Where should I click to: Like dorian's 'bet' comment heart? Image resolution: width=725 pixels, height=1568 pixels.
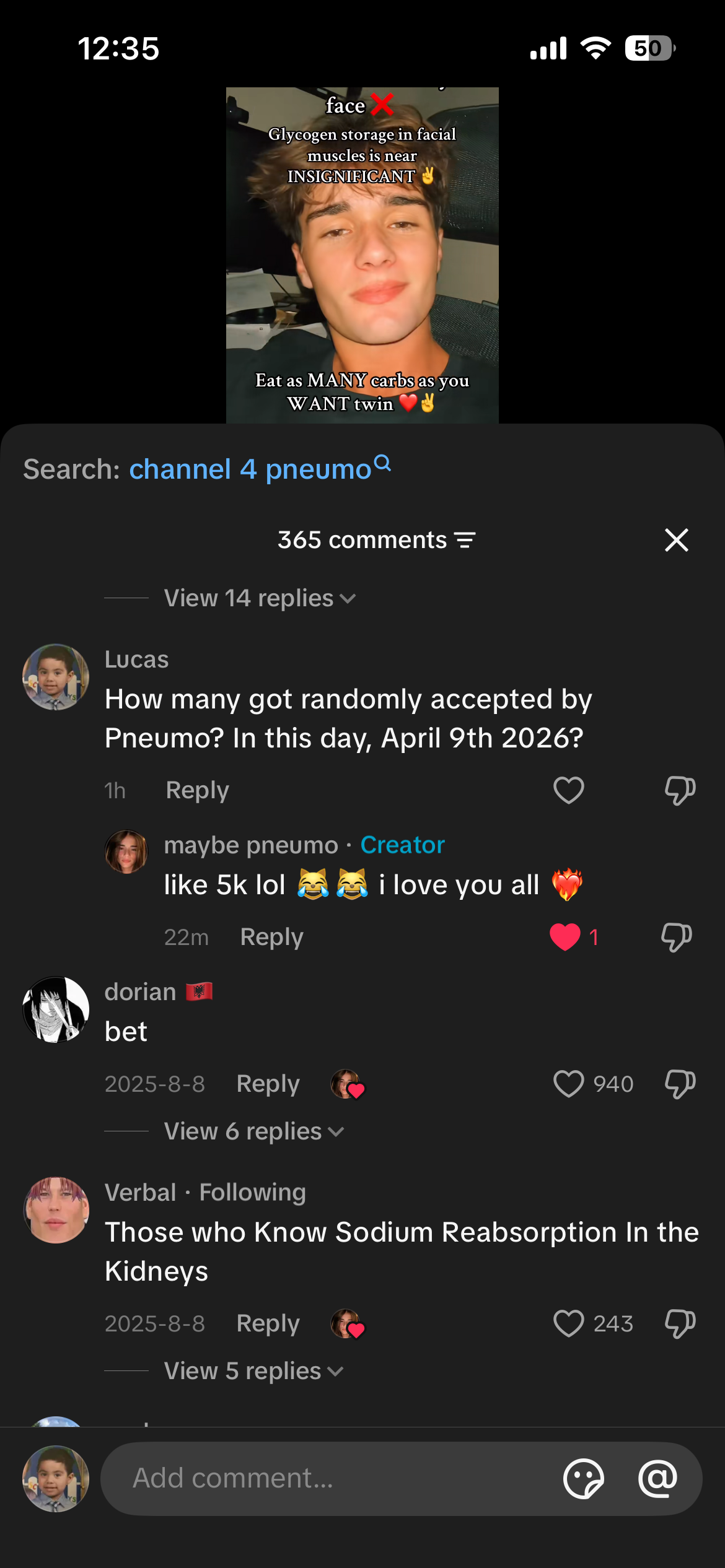click(x=568, y=1084)
